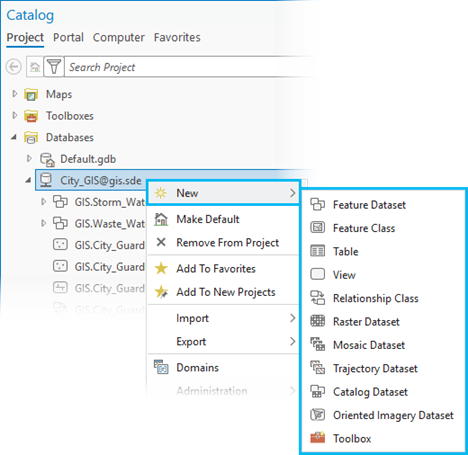Click the Mosaic Dataset icon

[x=318, y=344]
